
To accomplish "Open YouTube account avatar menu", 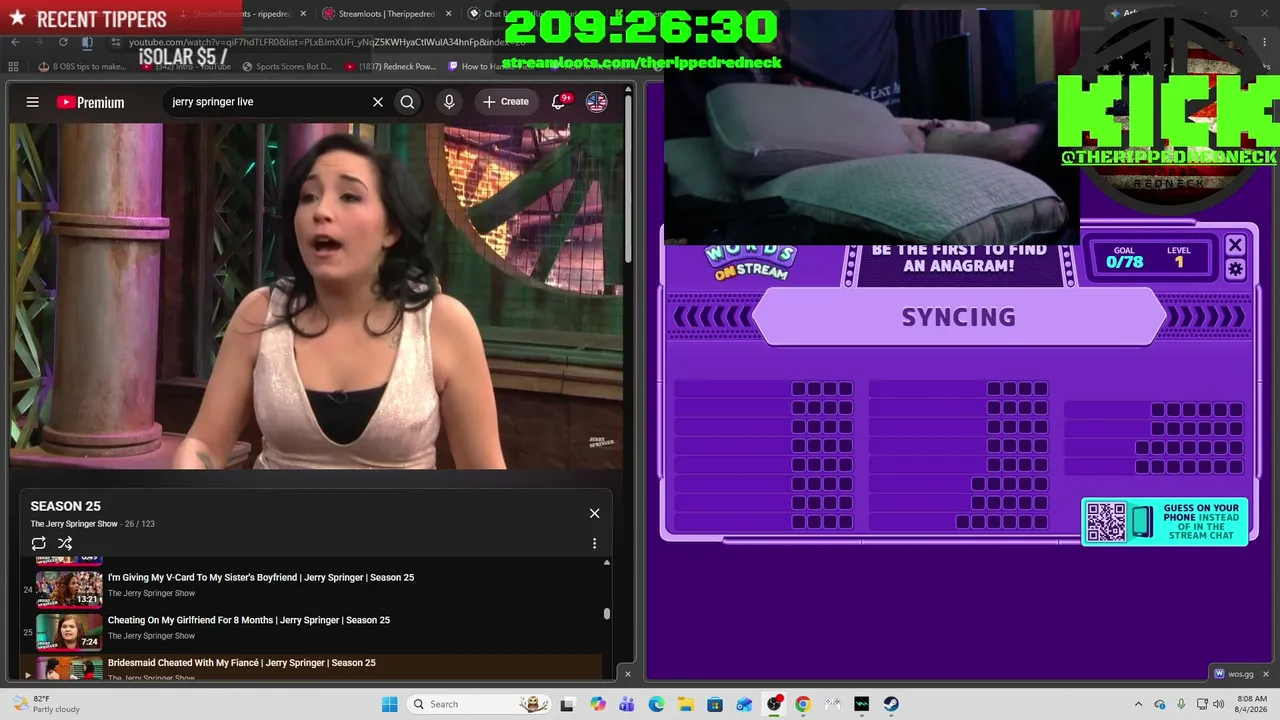I will 596,102.
